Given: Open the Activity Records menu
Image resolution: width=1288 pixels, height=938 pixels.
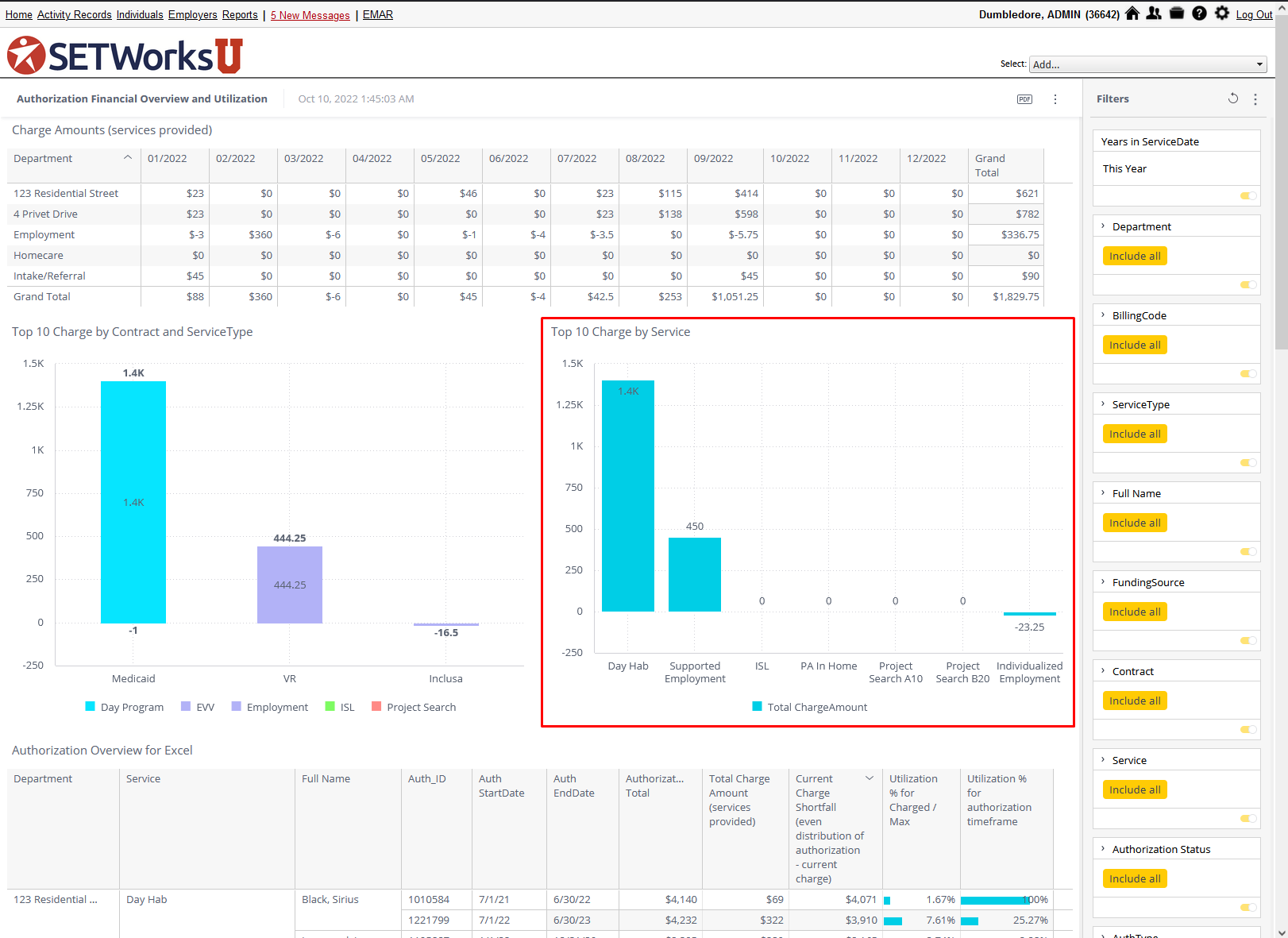Looking at the screenshot, I should coord(74,15).
